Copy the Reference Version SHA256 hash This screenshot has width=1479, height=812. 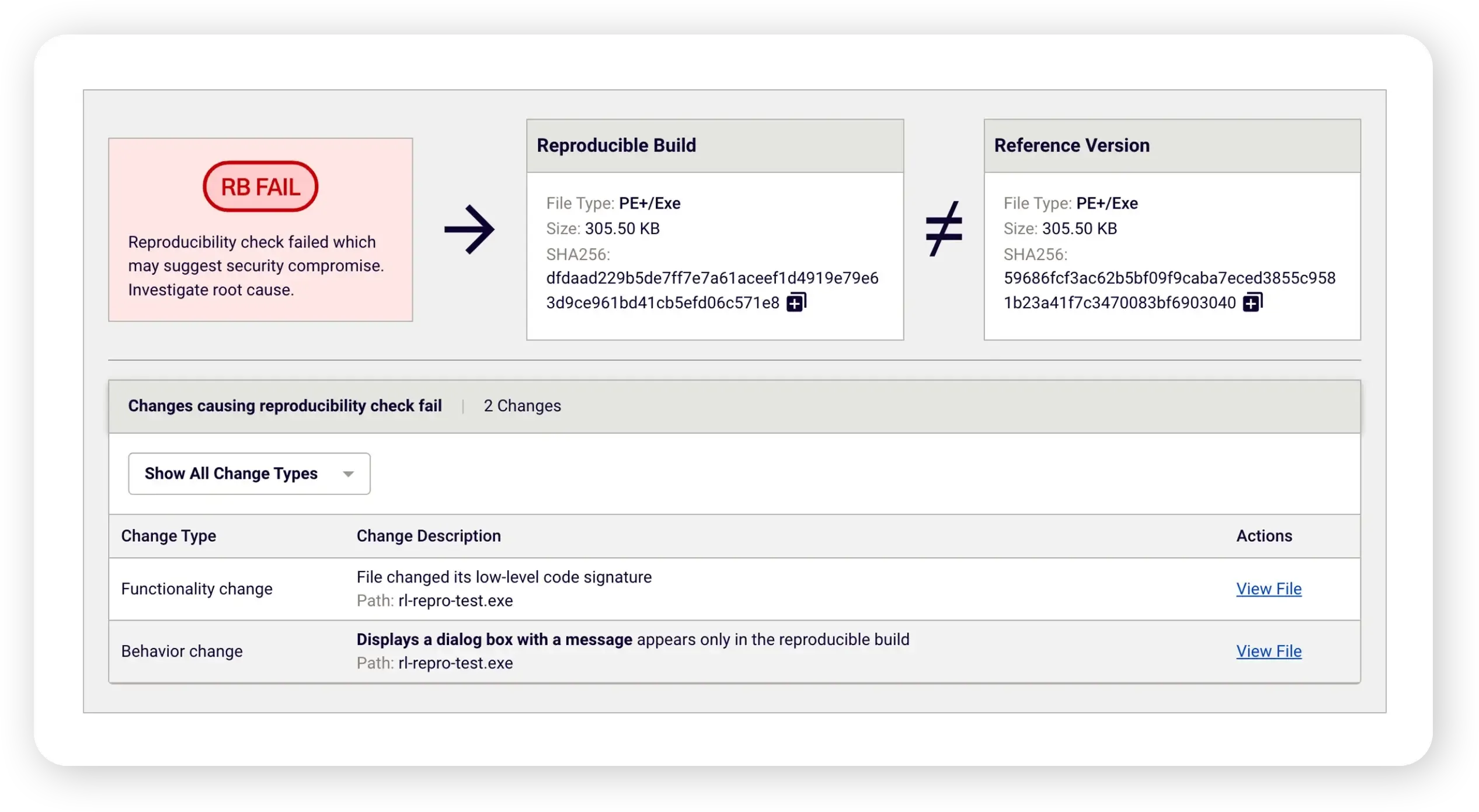(1253, 303)
